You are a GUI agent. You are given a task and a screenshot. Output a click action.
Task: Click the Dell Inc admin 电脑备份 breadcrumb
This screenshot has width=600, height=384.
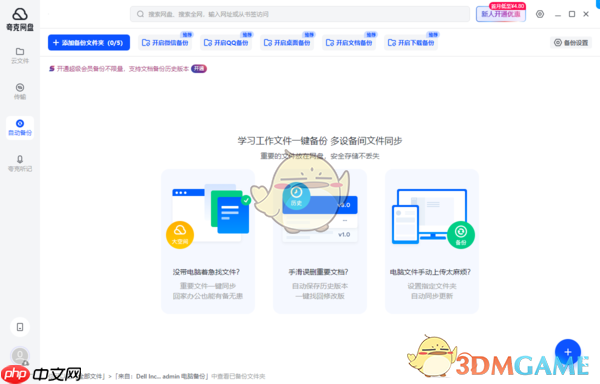point(162,376)
